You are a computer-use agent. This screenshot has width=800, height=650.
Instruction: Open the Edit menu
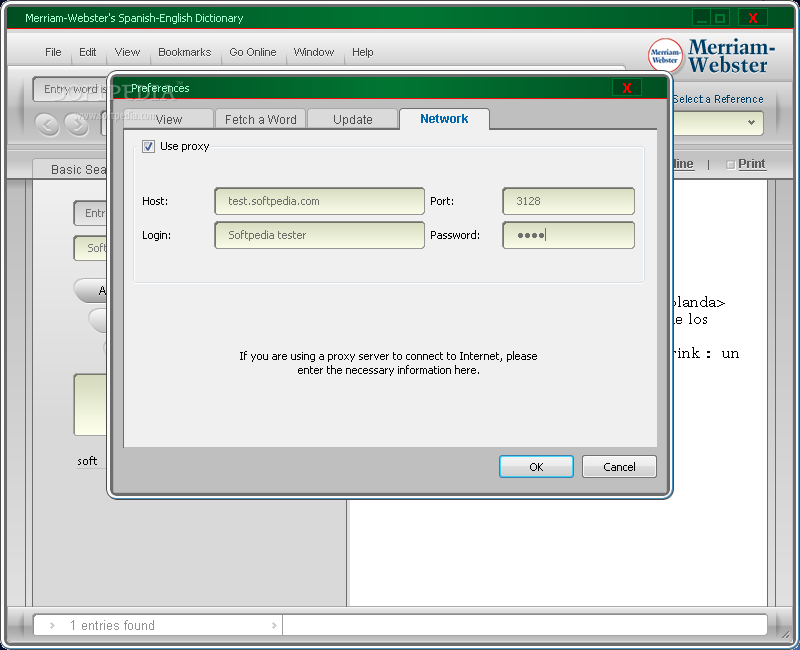coord(87,52)
